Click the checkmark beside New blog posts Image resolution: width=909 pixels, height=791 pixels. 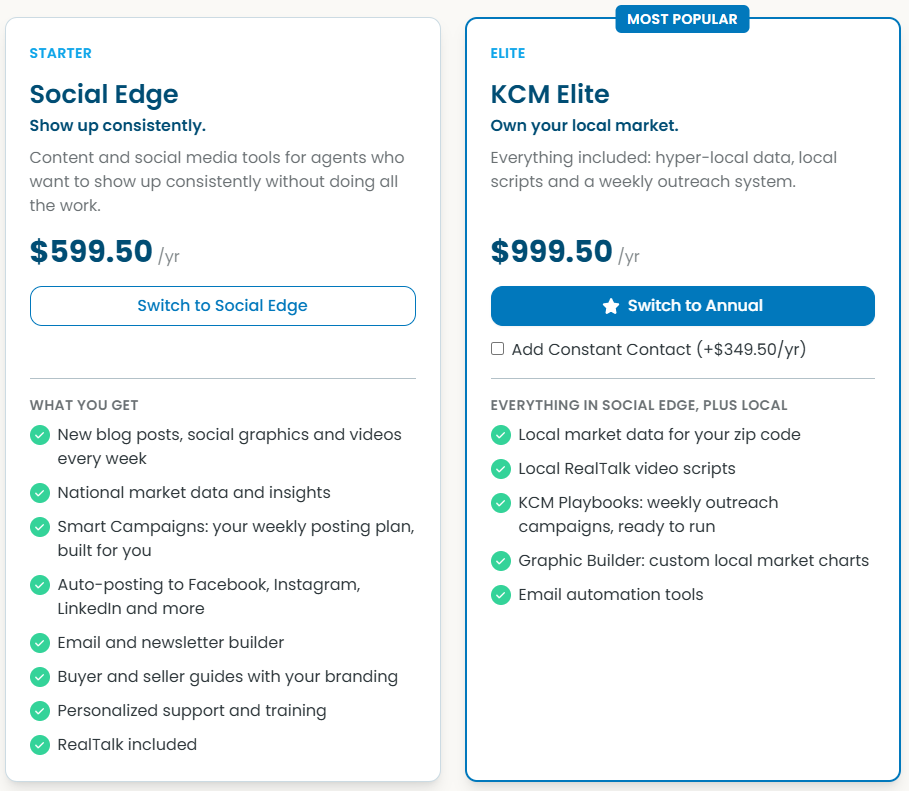(x=40, y=435)
